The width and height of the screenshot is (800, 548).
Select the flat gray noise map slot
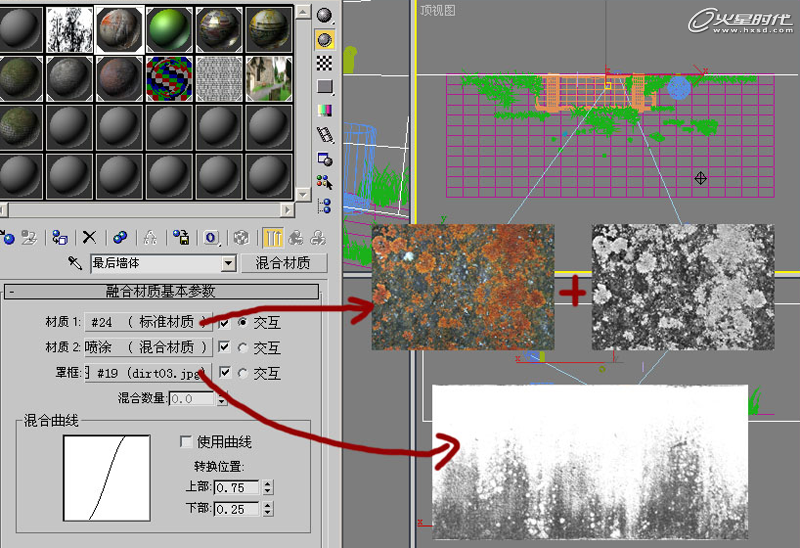220,79
